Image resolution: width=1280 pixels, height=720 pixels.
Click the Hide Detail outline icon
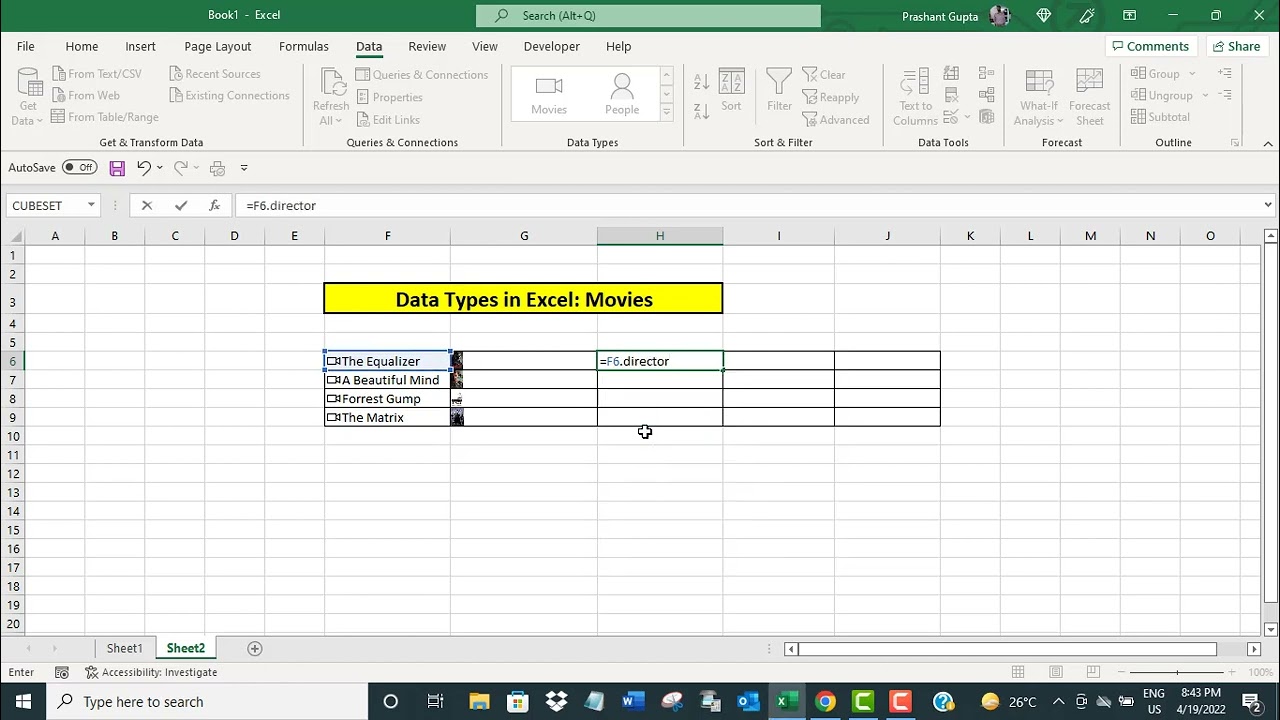coord(1225,95)
